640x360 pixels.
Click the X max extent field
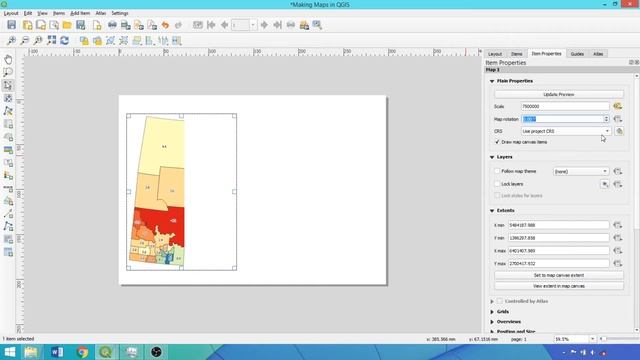(558, 251)
